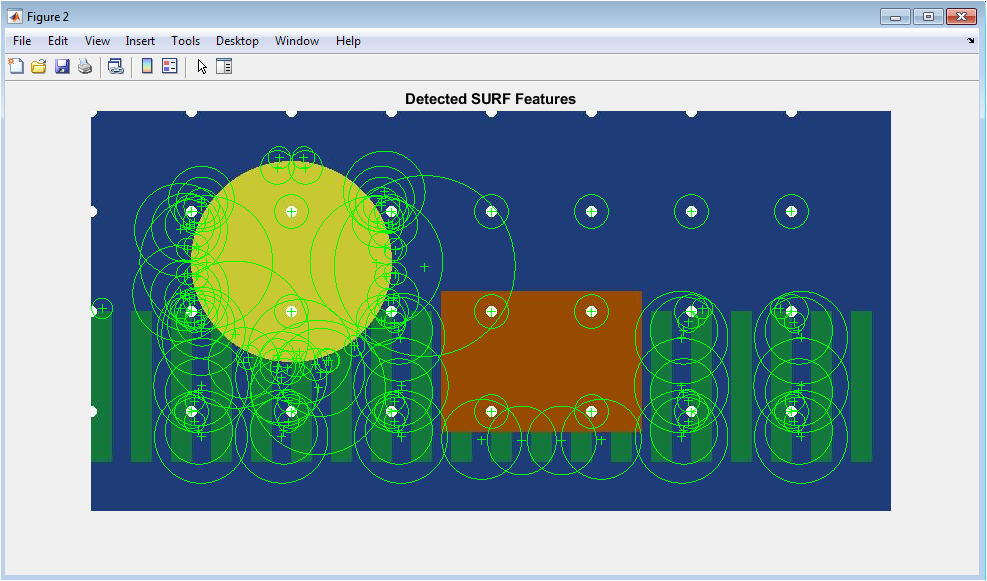Screen dimensions: 987x581
Task: Print the figure using the printer icon
Action: 85,67
